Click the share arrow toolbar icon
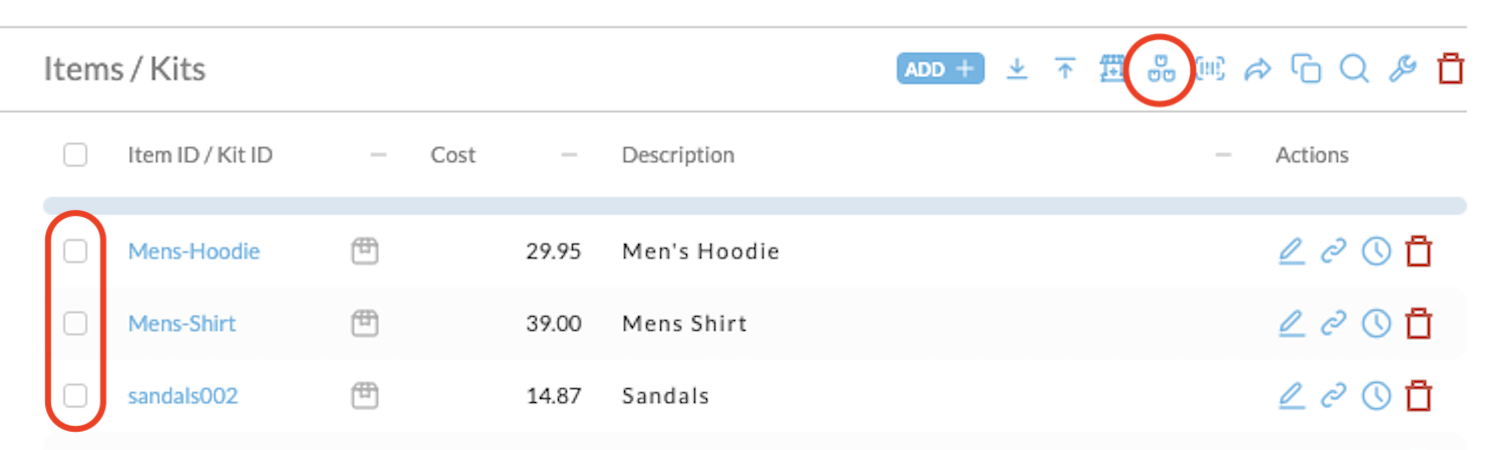This screenshot has height=450, width=1504. (x=1258, y=69)
